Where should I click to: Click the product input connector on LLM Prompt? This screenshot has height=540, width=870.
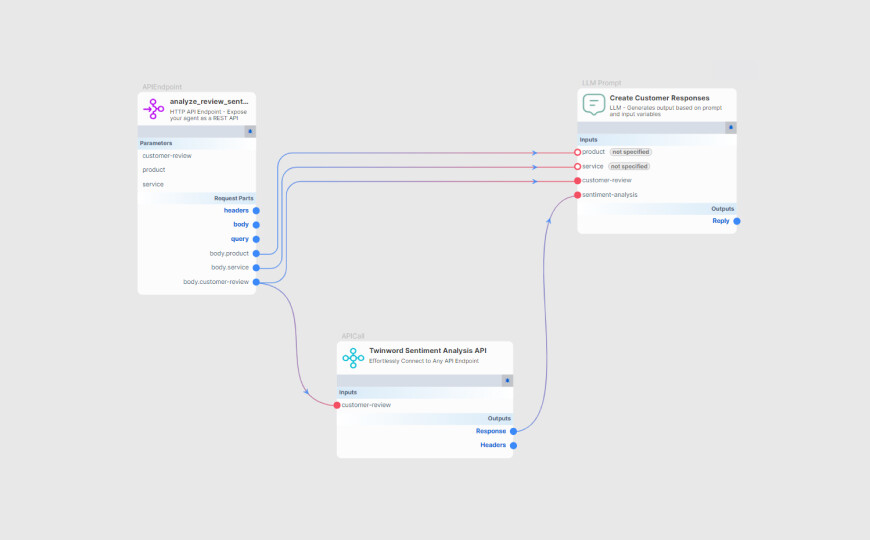578,152
